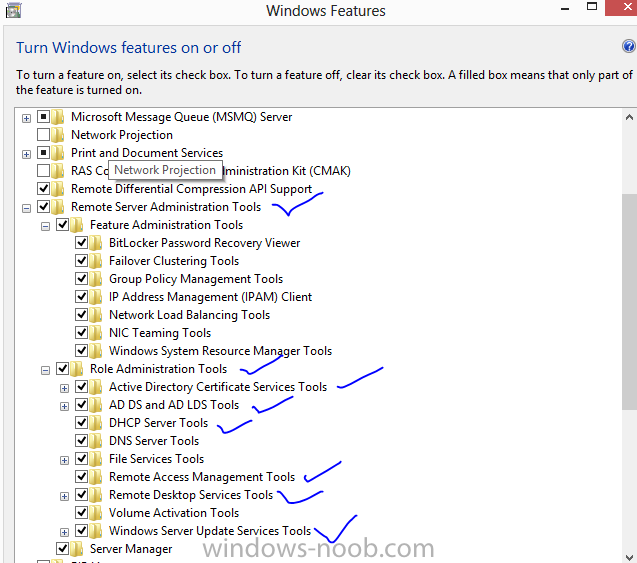Click folder icon beside Failover Clustering Tools
Image resolution: width=637 pixels, height=563 pixels.
[95, 261]
